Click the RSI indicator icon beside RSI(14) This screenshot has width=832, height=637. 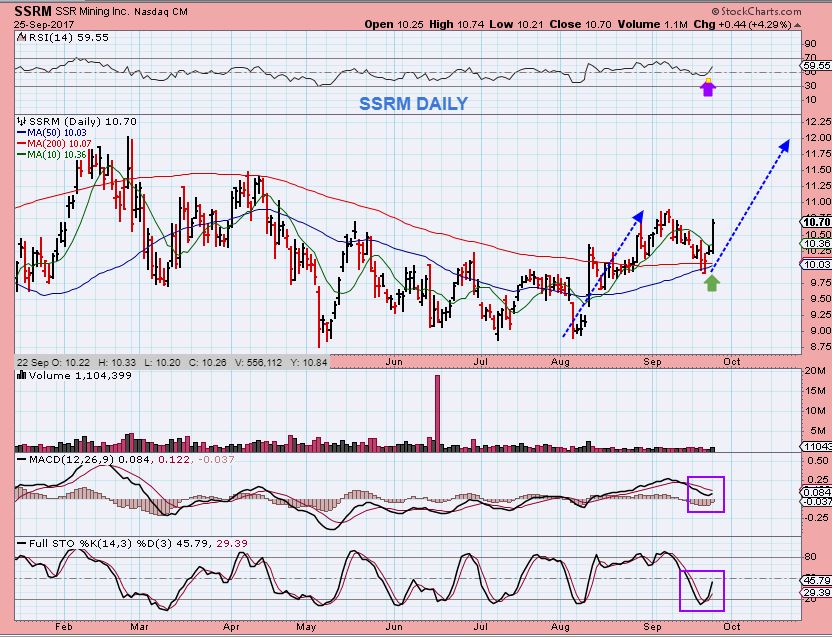(21, 37)
